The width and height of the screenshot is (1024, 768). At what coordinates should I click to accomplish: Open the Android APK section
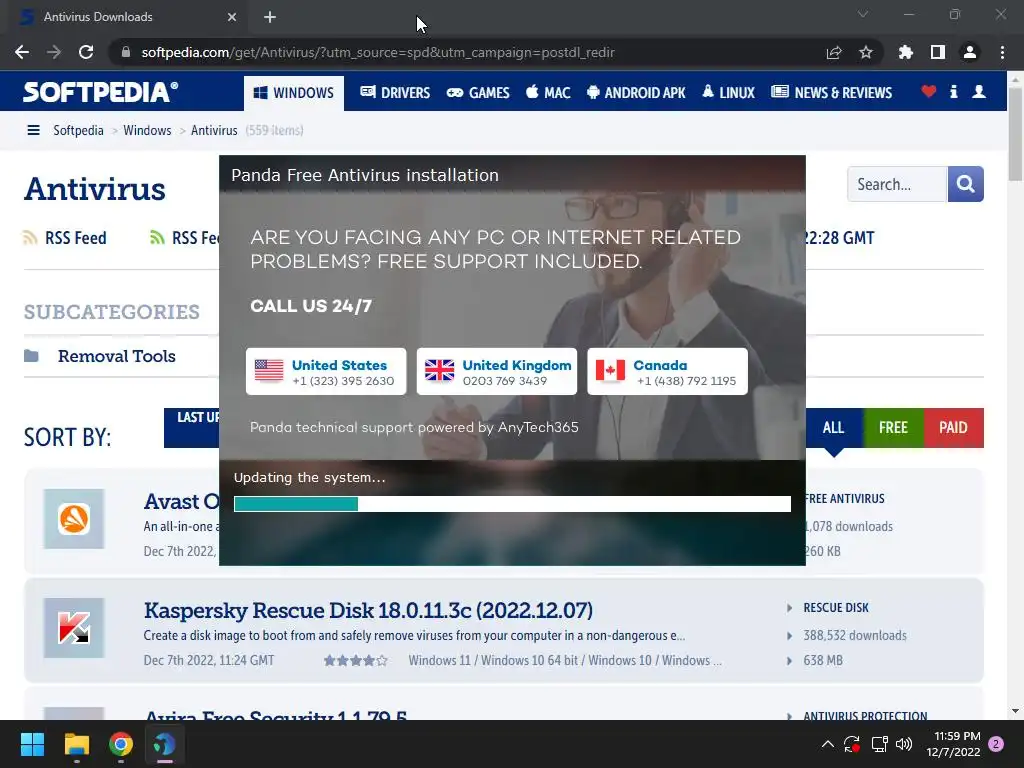pyautogui.click(x=636, y=93)
